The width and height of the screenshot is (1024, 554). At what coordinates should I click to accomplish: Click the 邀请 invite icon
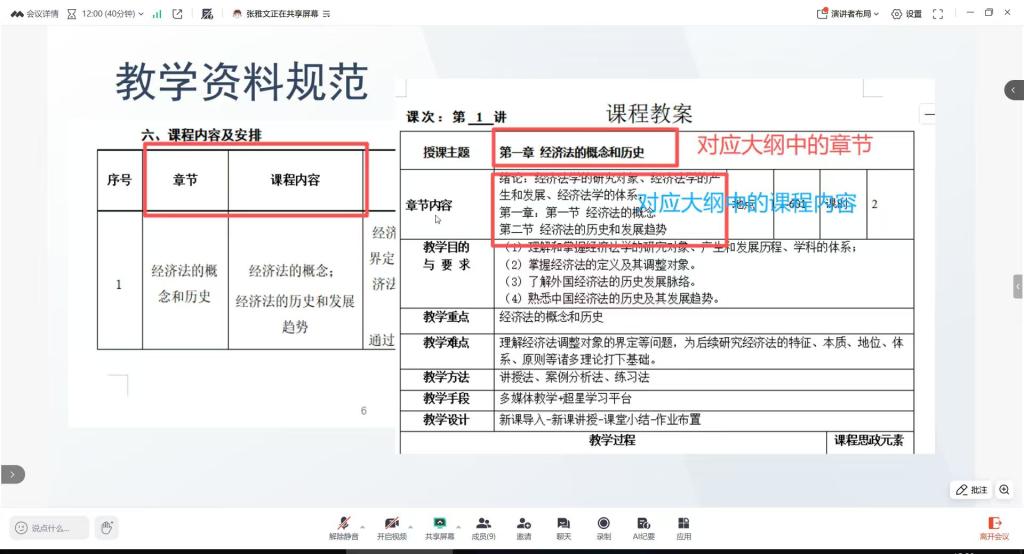point(524,526)
